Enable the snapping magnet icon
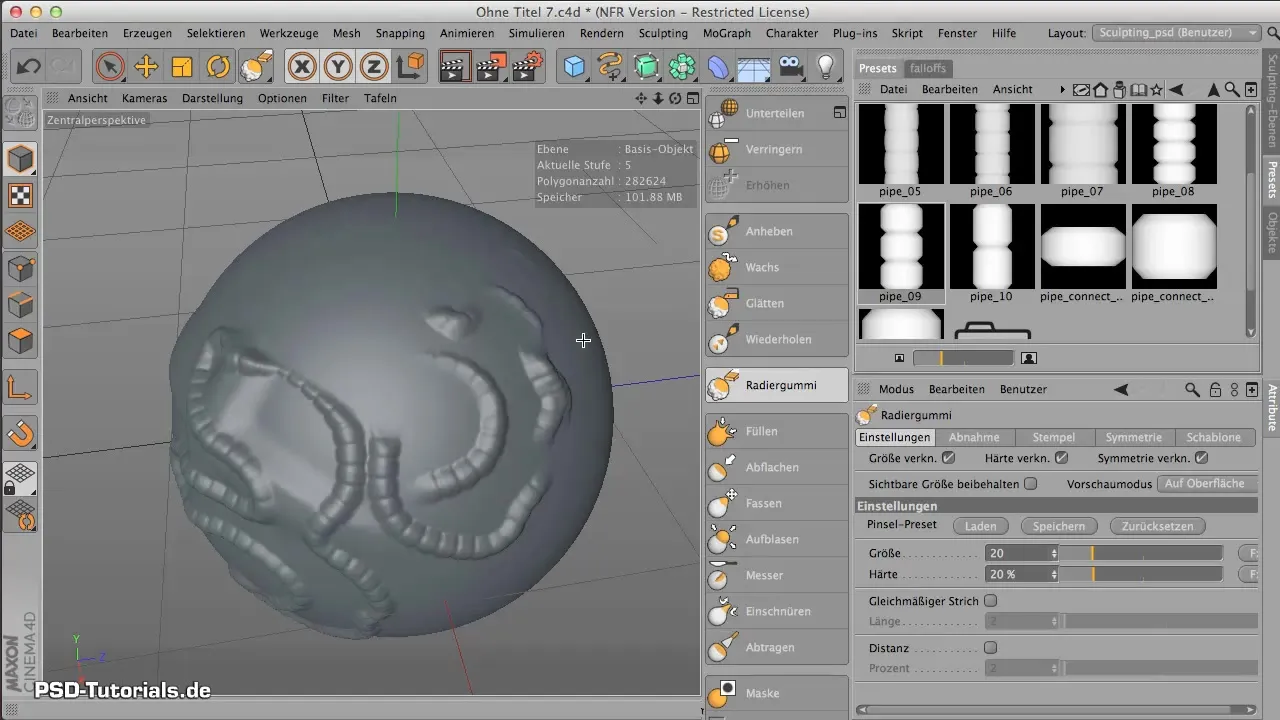The image size is (1280, 720). click(x=20, y=434)
